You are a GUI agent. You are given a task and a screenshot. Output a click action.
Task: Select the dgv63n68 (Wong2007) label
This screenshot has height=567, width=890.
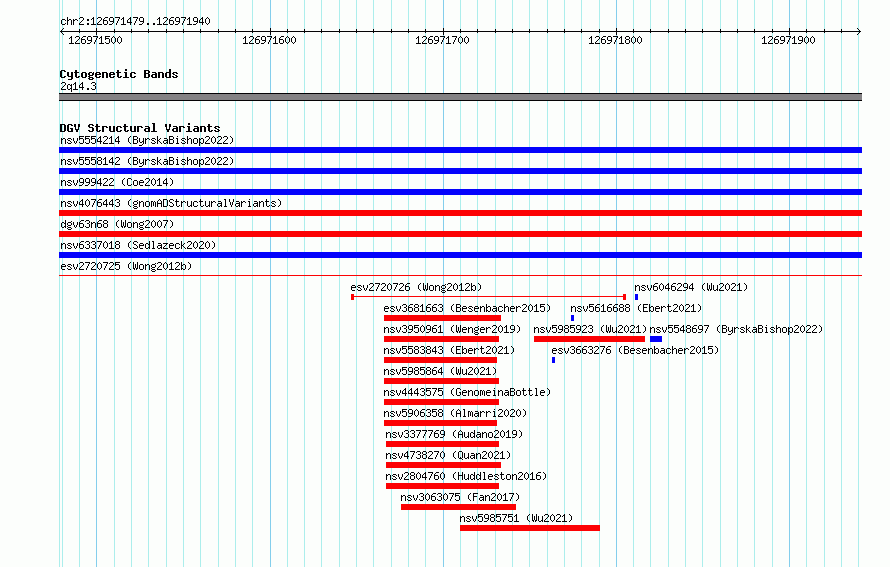click(117, 224)
